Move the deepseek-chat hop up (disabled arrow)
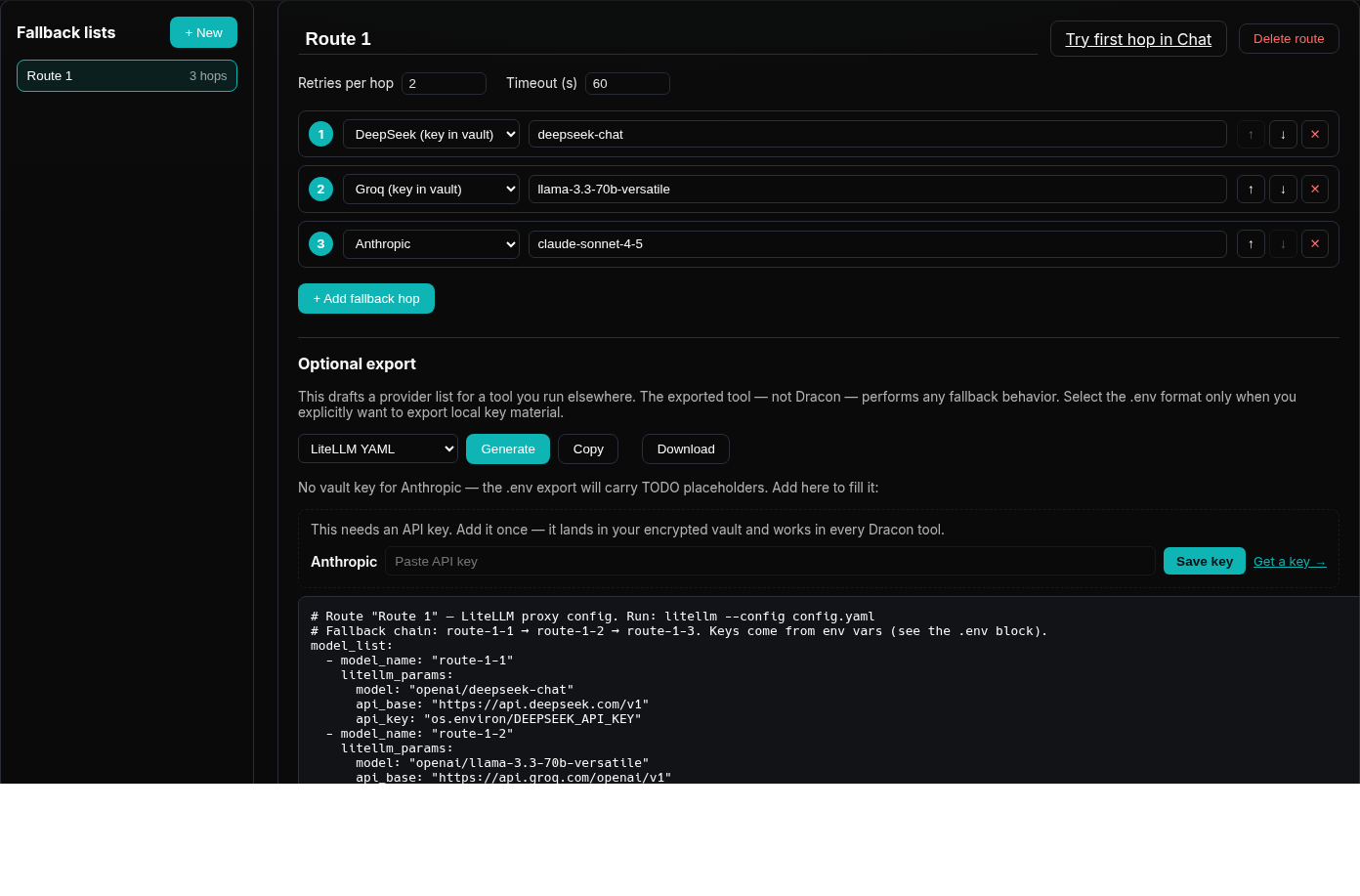The height and width of the screenshot is (896, 1360). [1251, 134]
